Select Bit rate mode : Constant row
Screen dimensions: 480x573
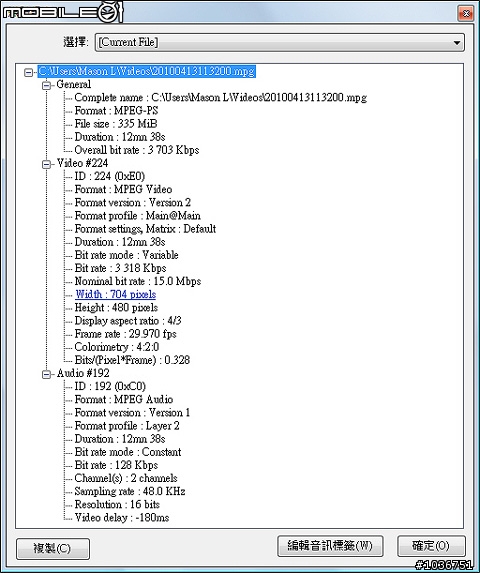128,452
